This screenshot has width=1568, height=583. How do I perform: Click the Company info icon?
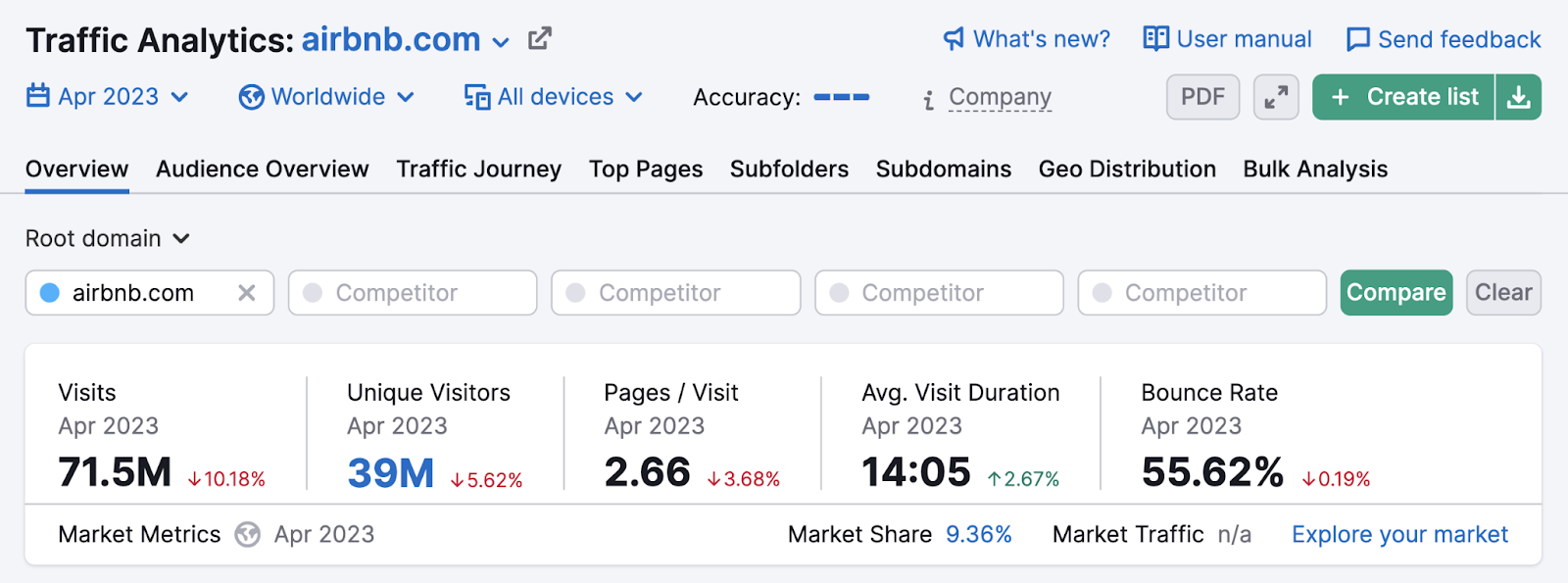pyautogui.click(x=928, y=99)
